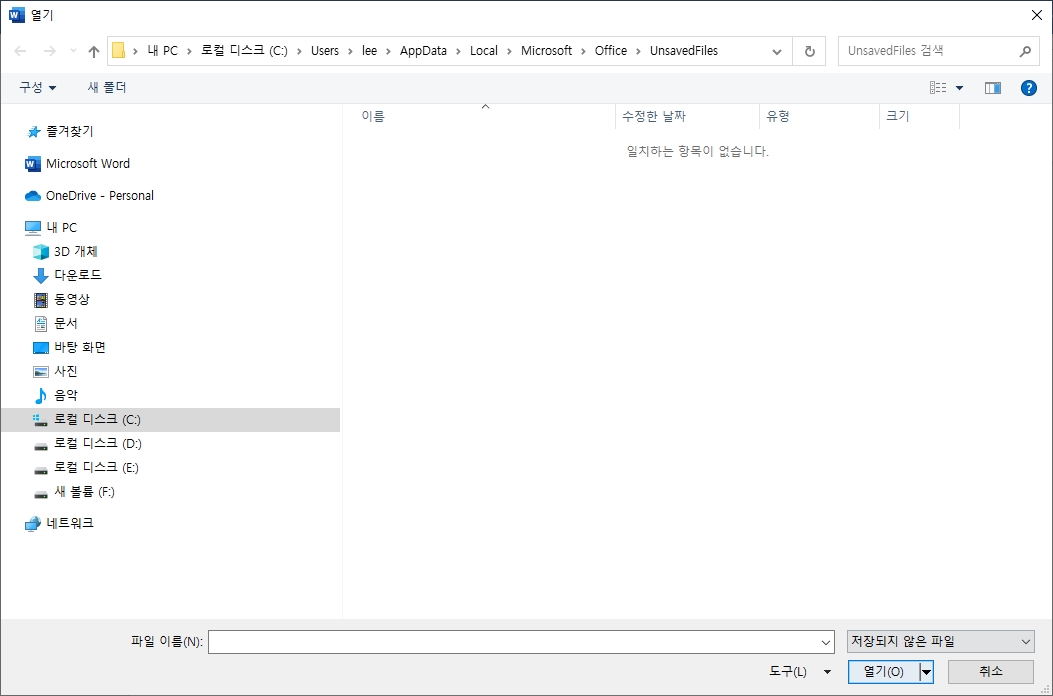Change view with the view icon
Viewport: 1053px width, 696px height.
938,87
